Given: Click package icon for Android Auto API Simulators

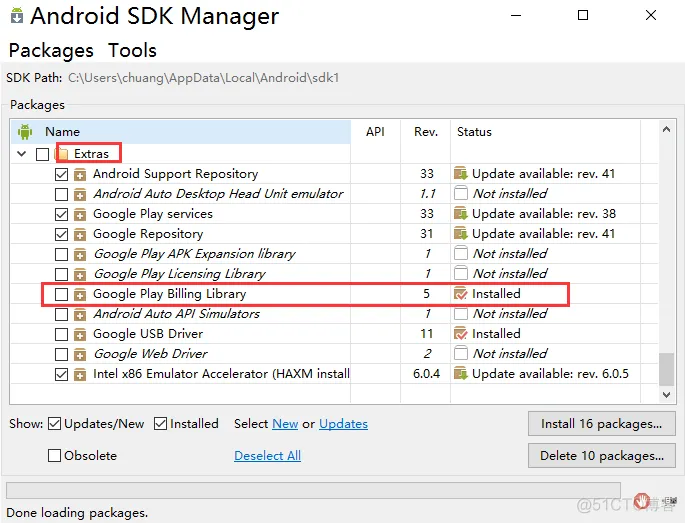Looking at the screenshot, I should (80, 314).
